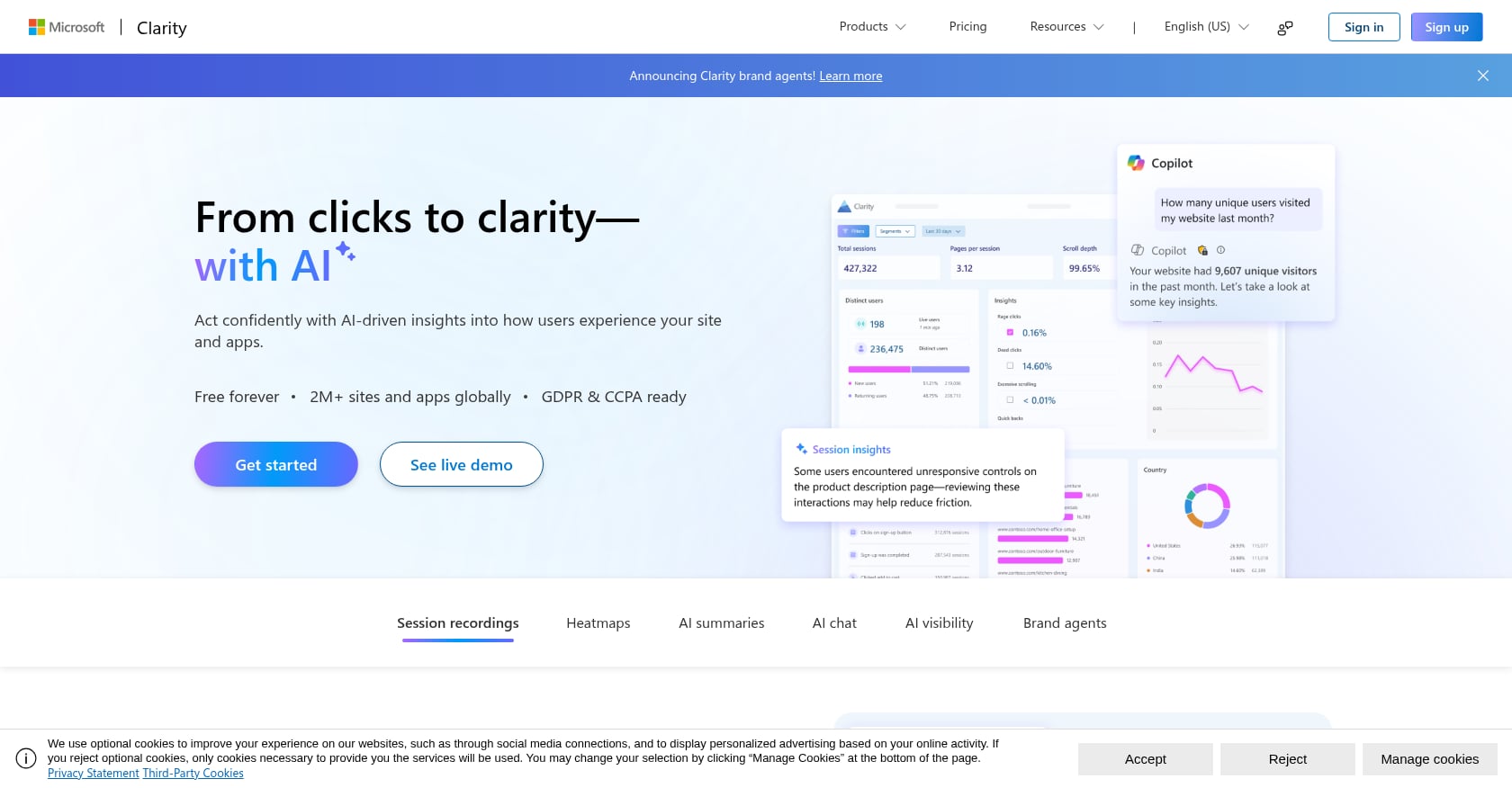This screenshot has height=788, width=1512.
Task: Open the Third-Party Cookies link
Action: coord(193,774)
